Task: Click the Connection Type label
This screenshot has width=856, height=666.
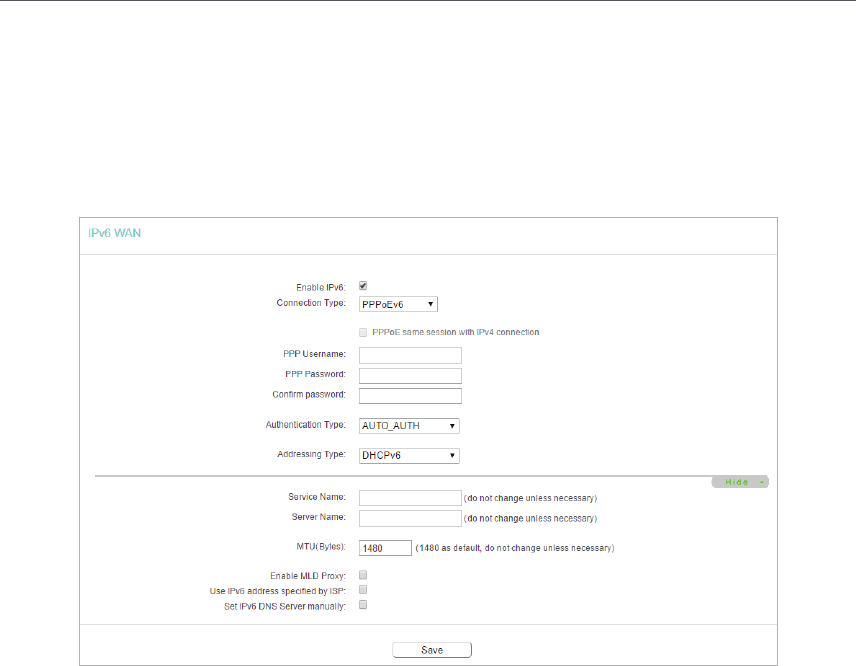Action: (311, 303)
